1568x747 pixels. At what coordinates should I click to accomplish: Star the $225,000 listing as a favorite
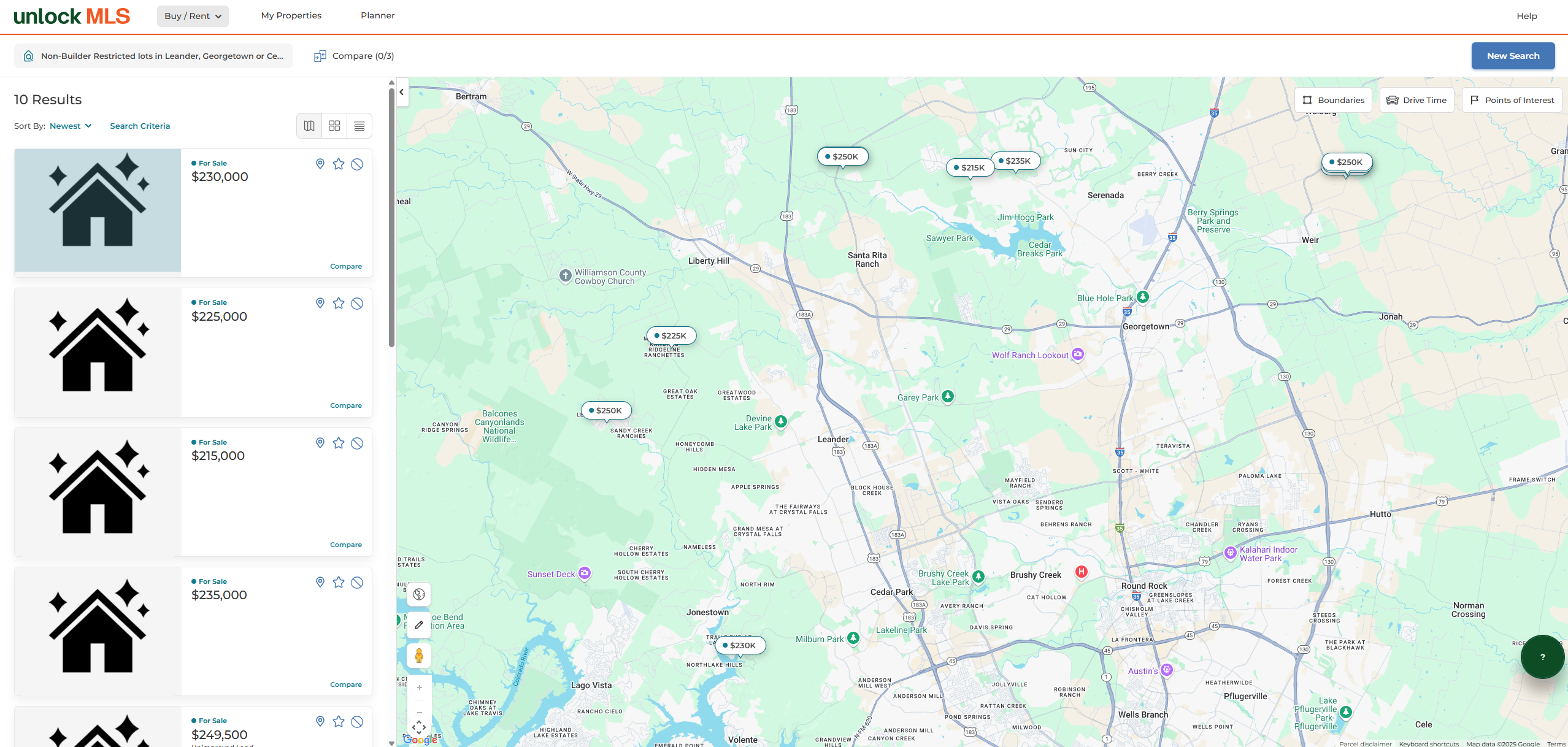(339, 303)
